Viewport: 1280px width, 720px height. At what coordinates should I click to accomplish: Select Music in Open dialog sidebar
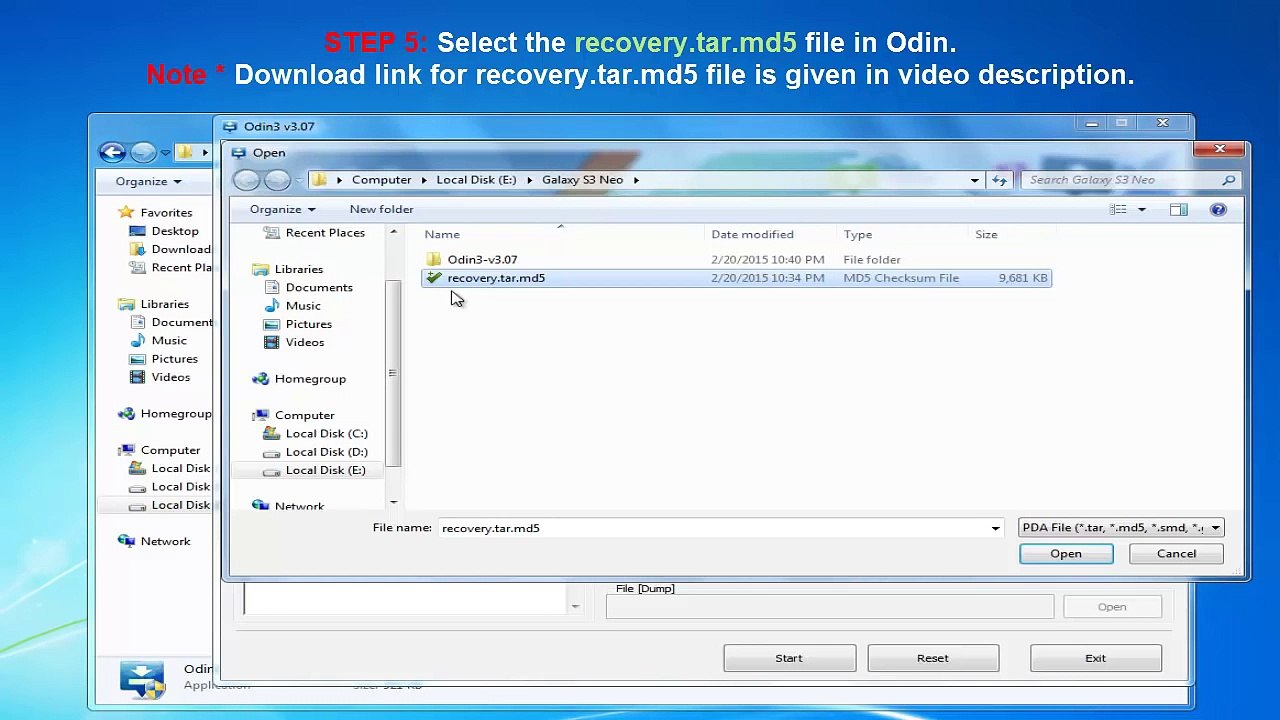[x=303, y=306]
